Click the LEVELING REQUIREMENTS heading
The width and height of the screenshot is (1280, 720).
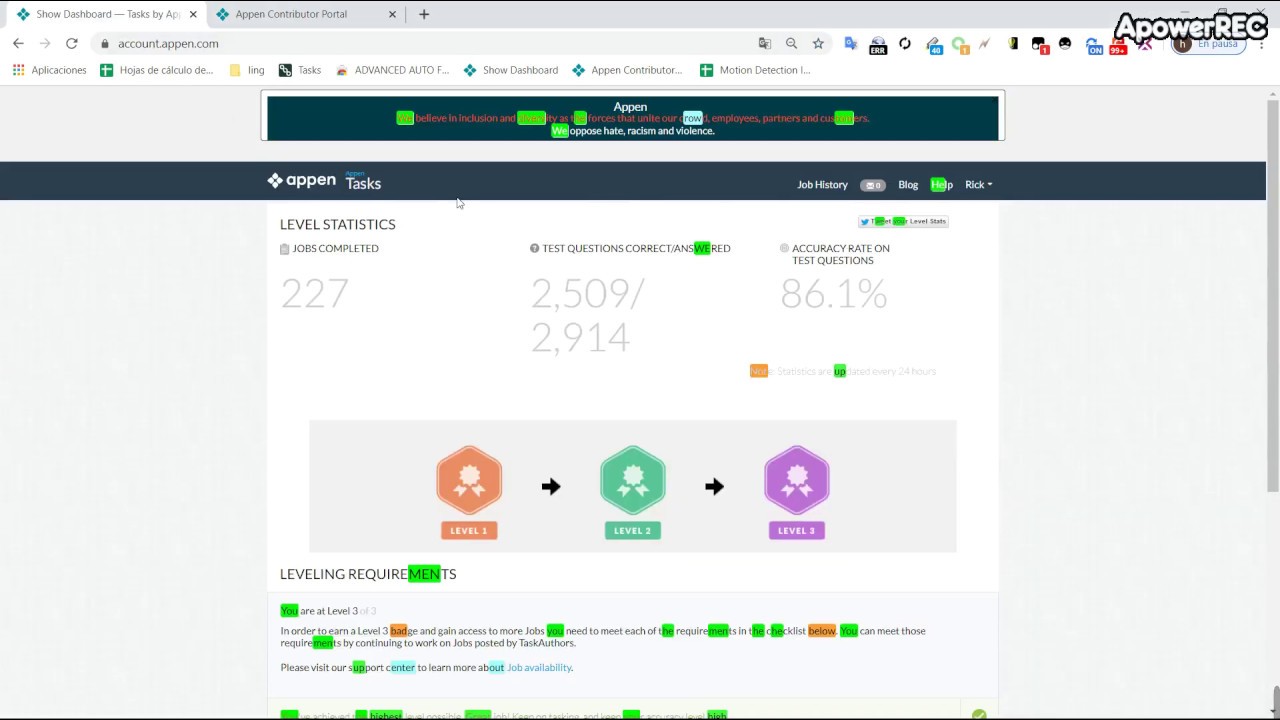[368, 574]
